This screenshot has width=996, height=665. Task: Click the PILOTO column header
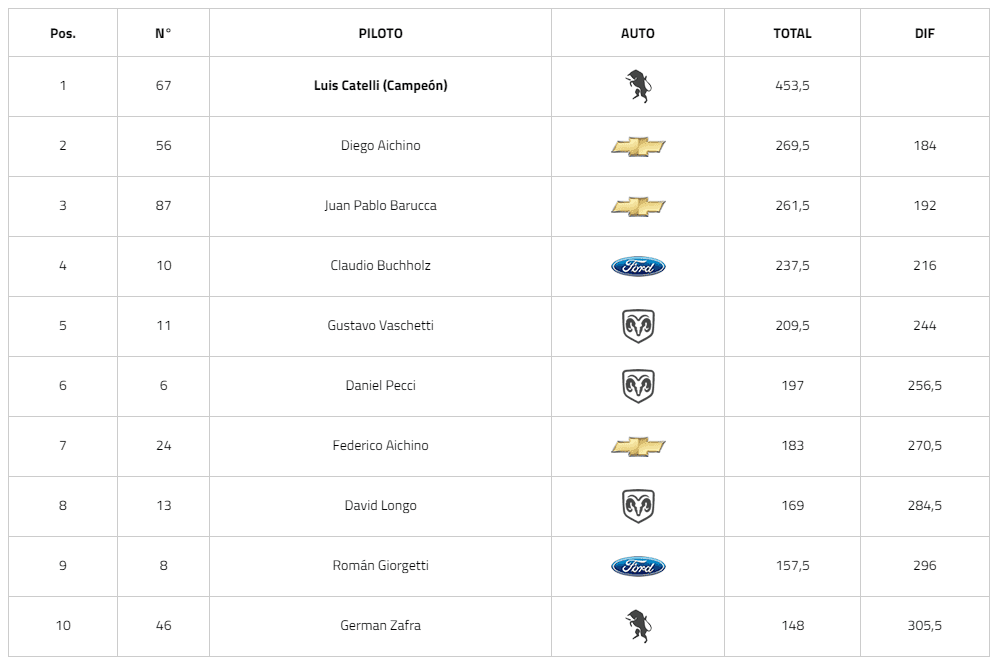point(380,33)
